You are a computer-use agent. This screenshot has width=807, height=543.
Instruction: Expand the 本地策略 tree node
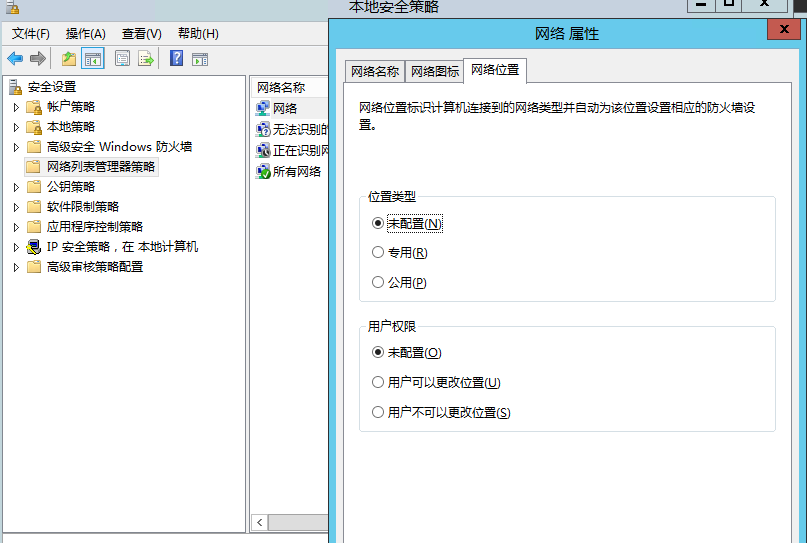16,127
